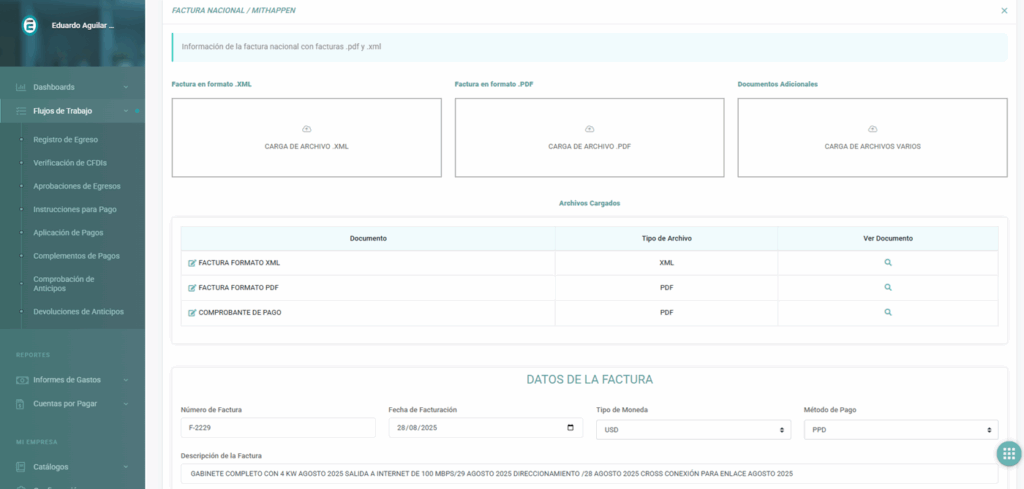Open the Fecha de Facturación calendar picker
This screenshot has height=489, width=1024.
[x=570, y=428]
